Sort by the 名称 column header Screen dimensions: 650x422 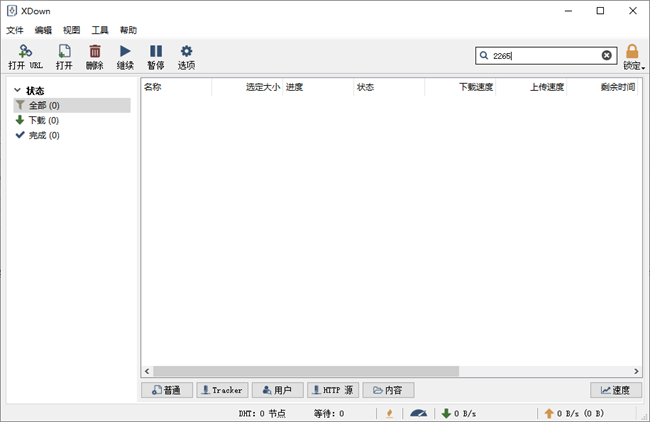pyautogui.click(x=177, y=87)
